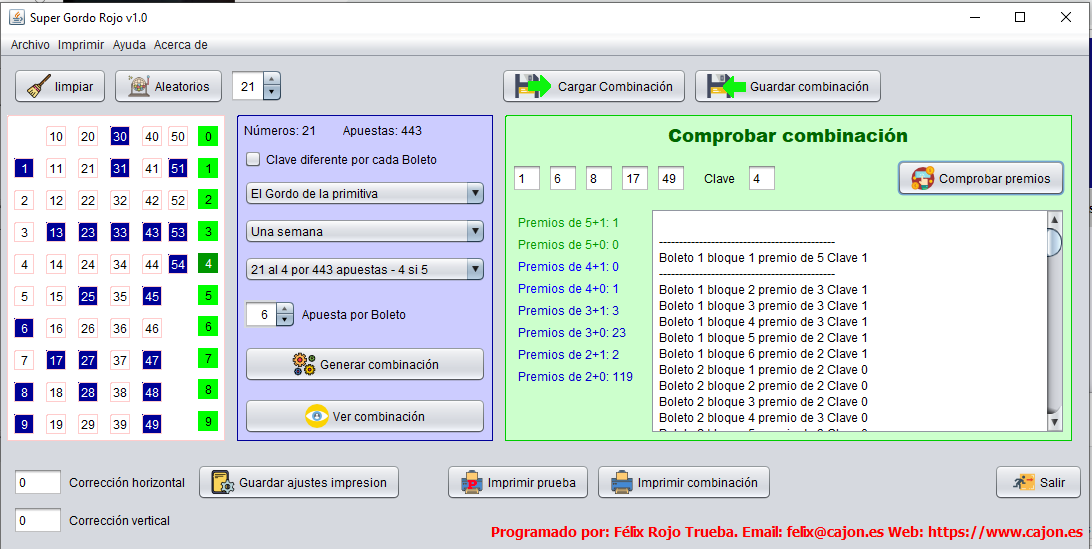
Task: Select number 52 in the number grid
Action: coord(178,201)
